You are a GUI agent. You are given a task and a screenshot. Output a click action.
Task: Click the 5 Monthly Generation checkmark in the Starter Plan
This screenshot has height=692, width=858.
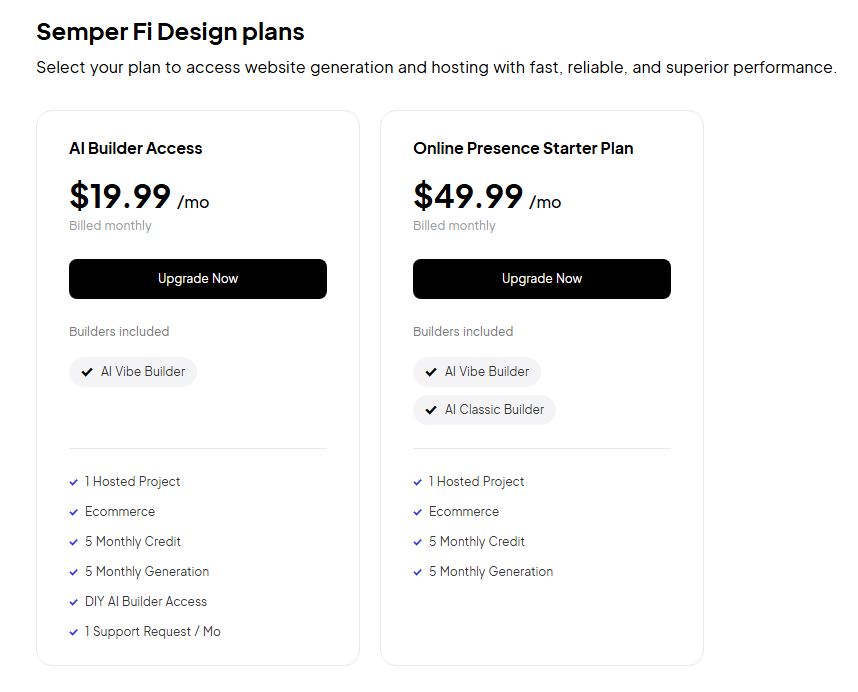click(418, 572)
